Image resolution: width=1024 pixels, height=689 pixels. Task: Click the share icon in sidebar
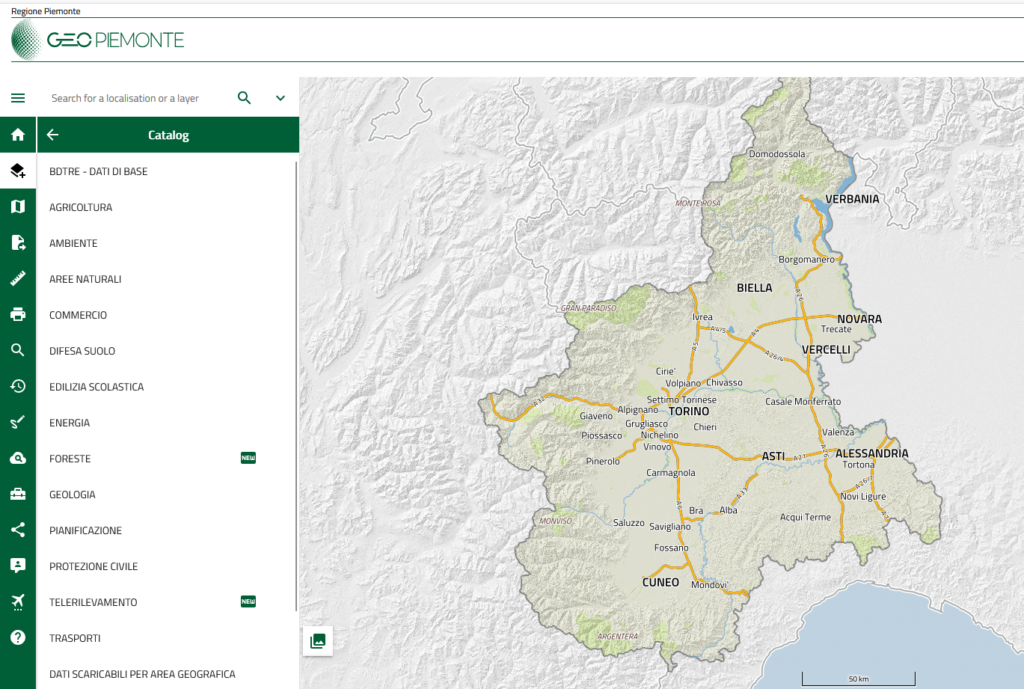pos(18,530)
